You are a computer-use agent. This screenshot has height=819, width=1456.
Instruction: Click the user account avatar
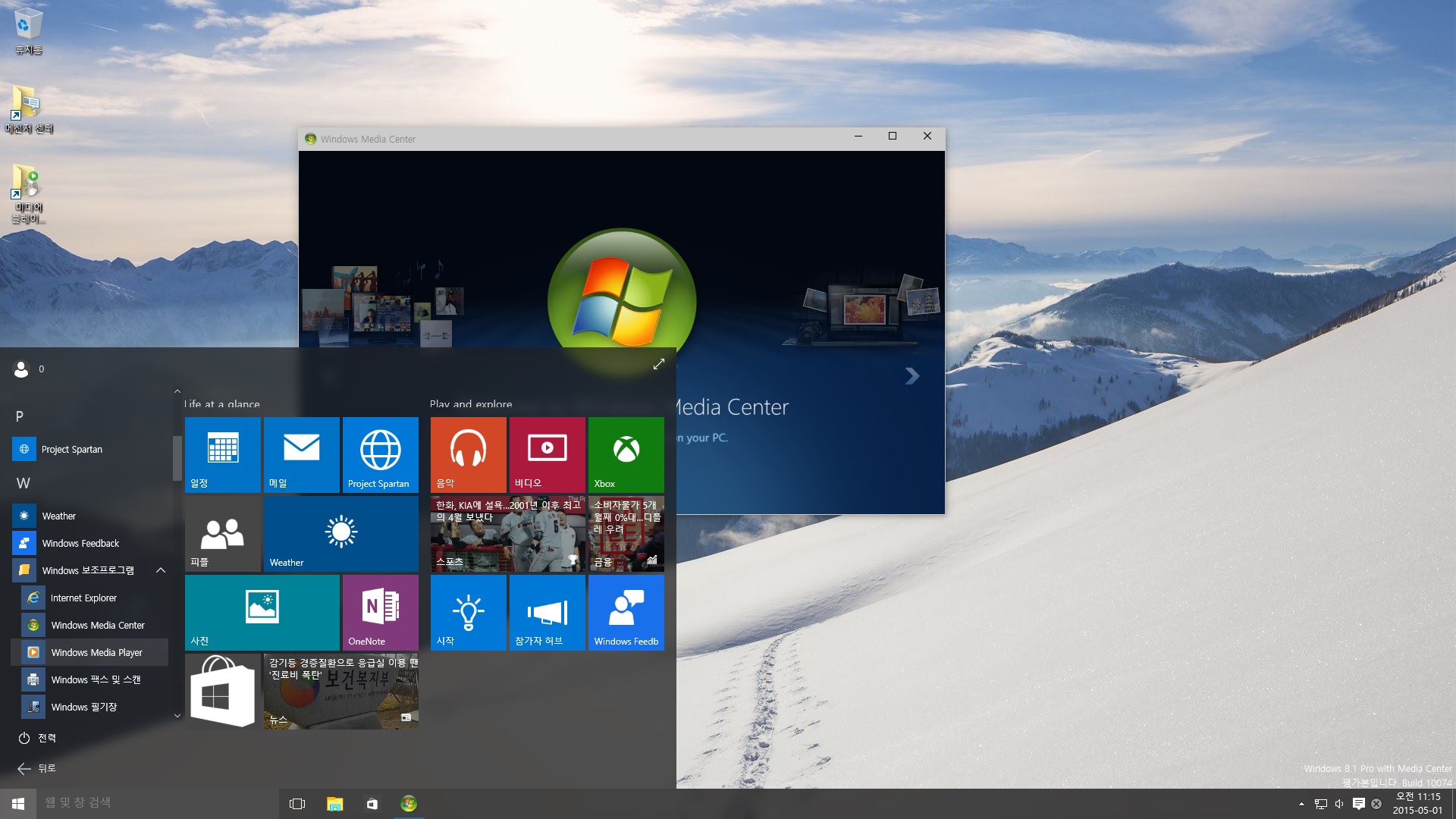[21, 369]
